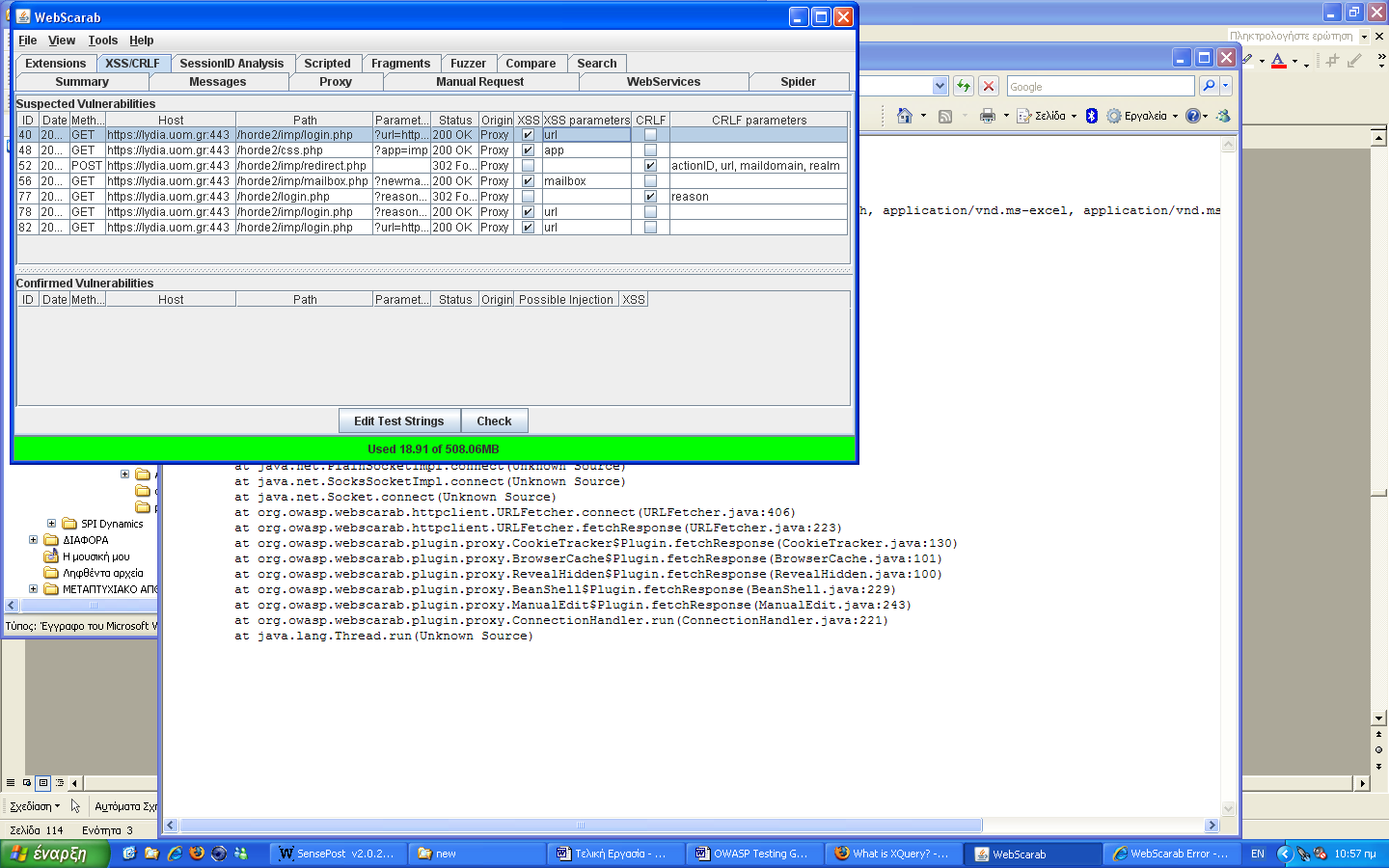Click the IE Tools gear icon (Εργαλεία)
Image resolution: width=1389 pixels, height=868 pixels.
[1114, 116]
